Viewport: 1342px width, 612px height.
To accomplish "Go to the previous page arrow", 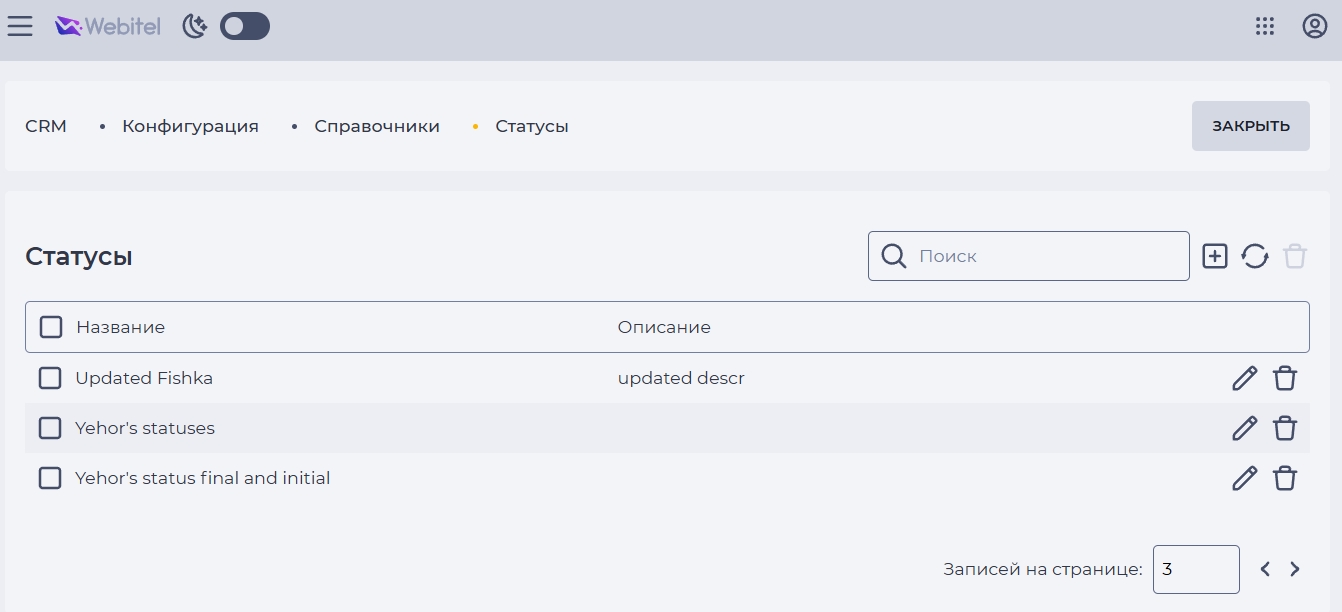I will pos(1265,569).
